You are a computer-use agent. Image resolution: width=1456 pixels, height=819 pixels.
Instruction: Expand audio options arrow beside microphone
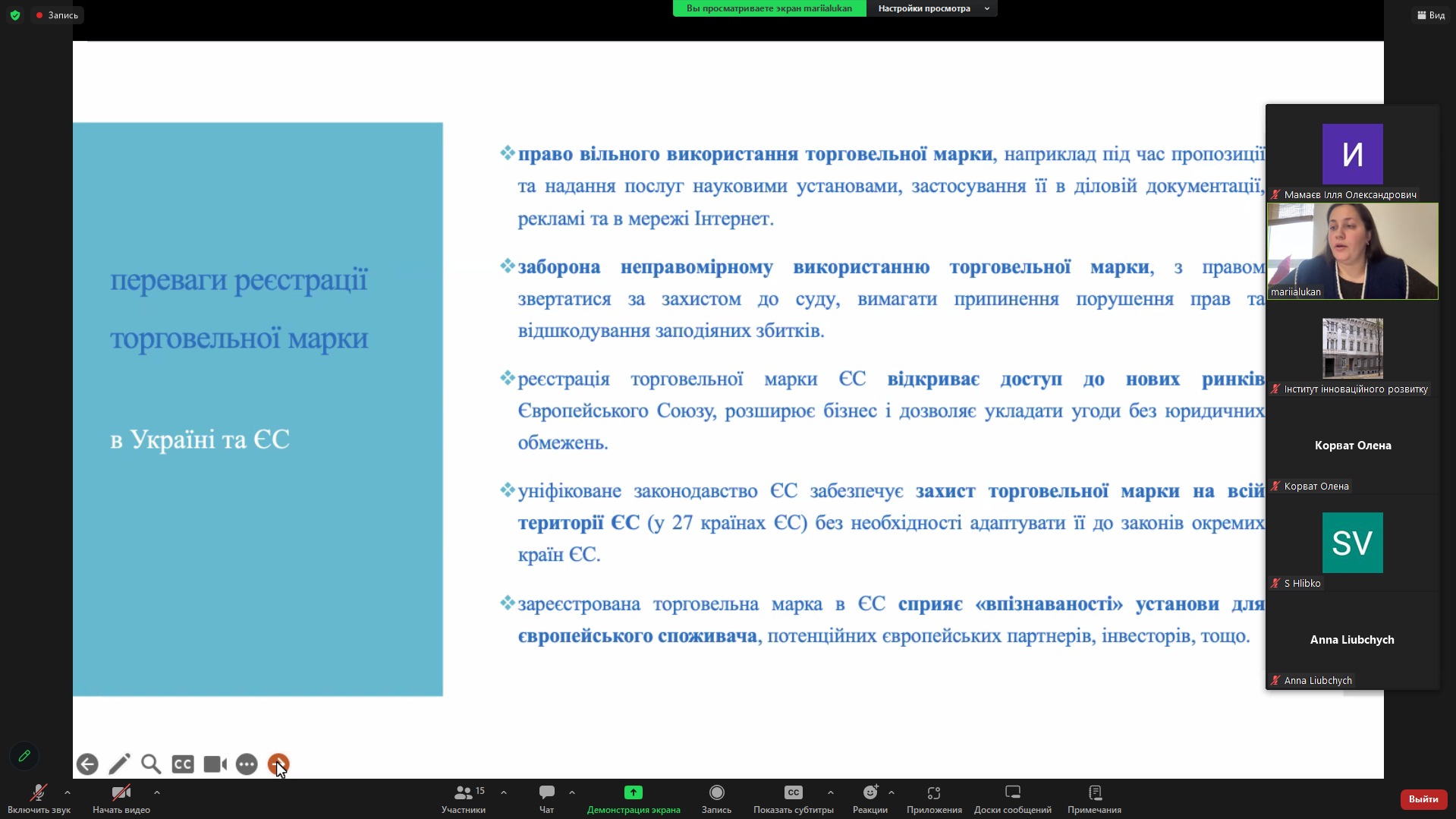coord(68,792)
